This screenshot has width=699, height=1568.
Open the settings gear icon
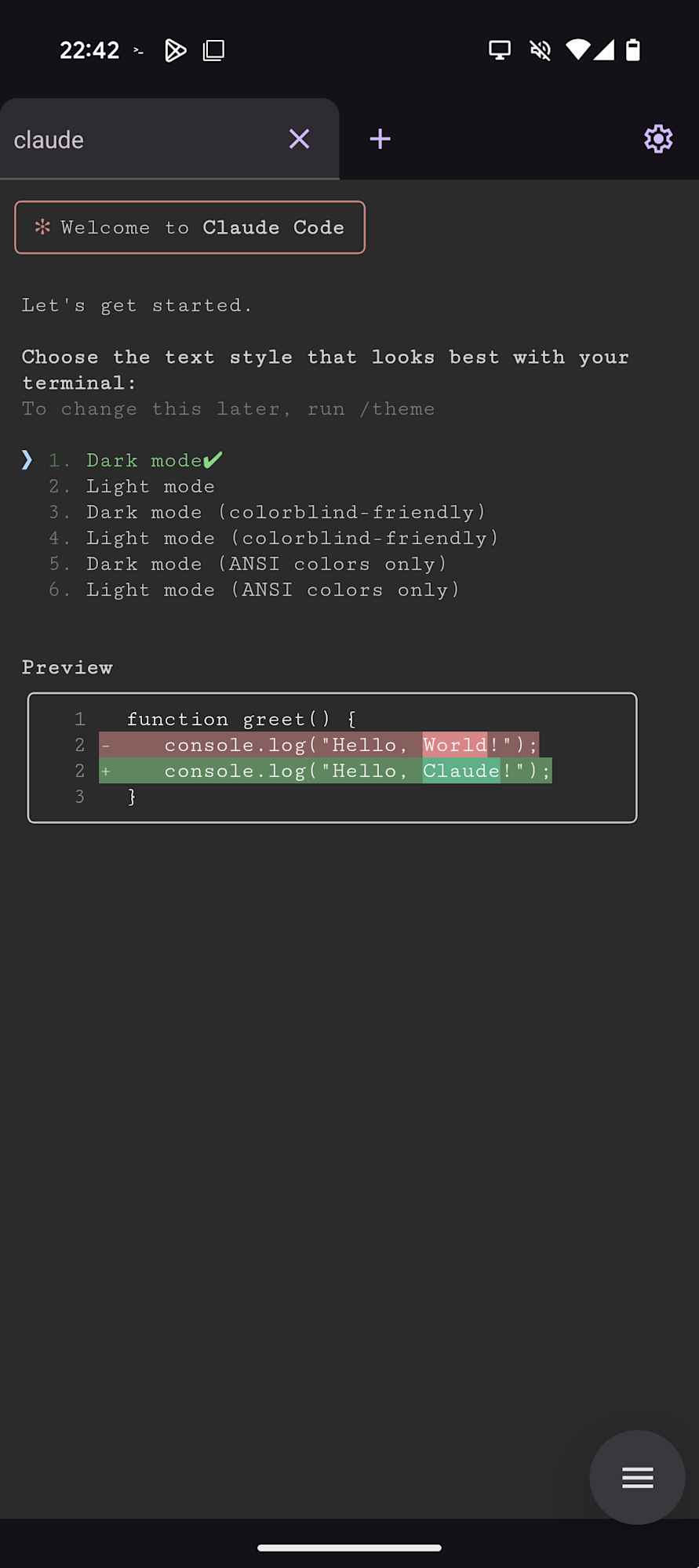pyautogui.click(x=658, y=139)
